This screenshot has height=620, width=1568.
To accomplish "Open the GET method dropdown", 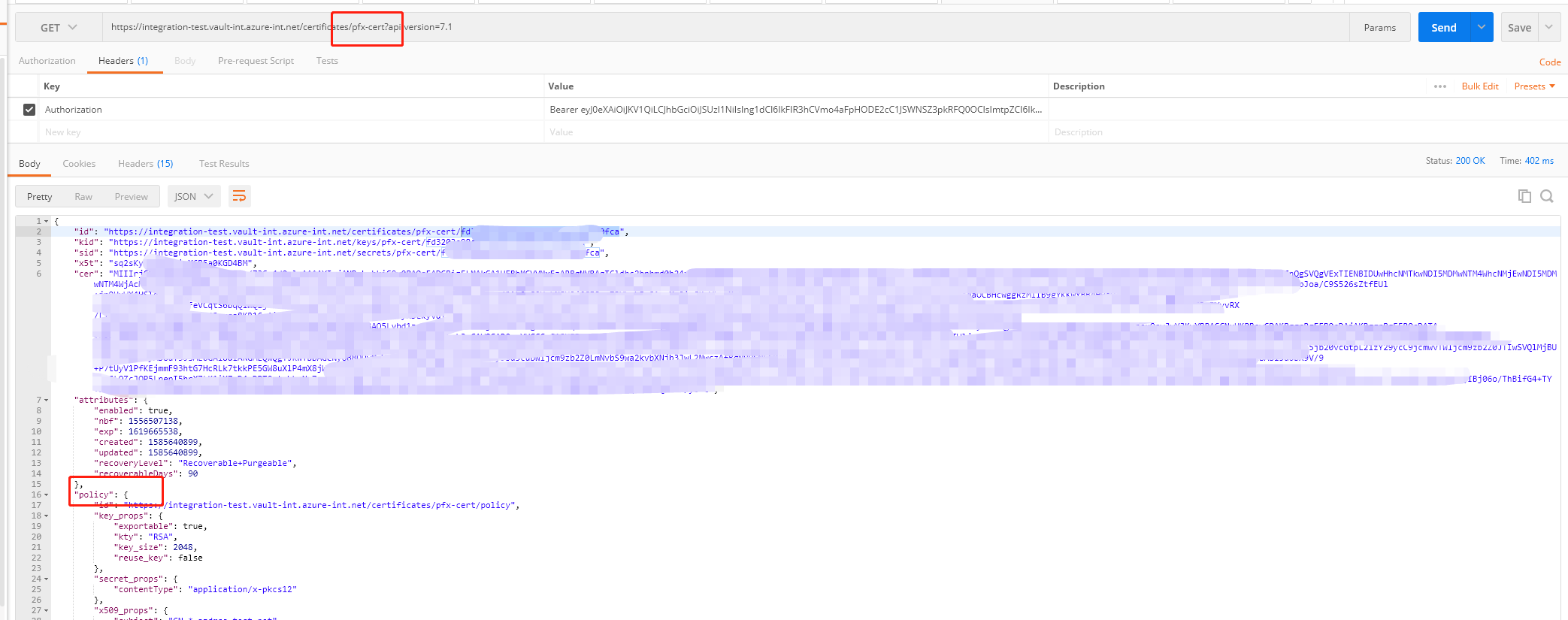I will (59, 28).
